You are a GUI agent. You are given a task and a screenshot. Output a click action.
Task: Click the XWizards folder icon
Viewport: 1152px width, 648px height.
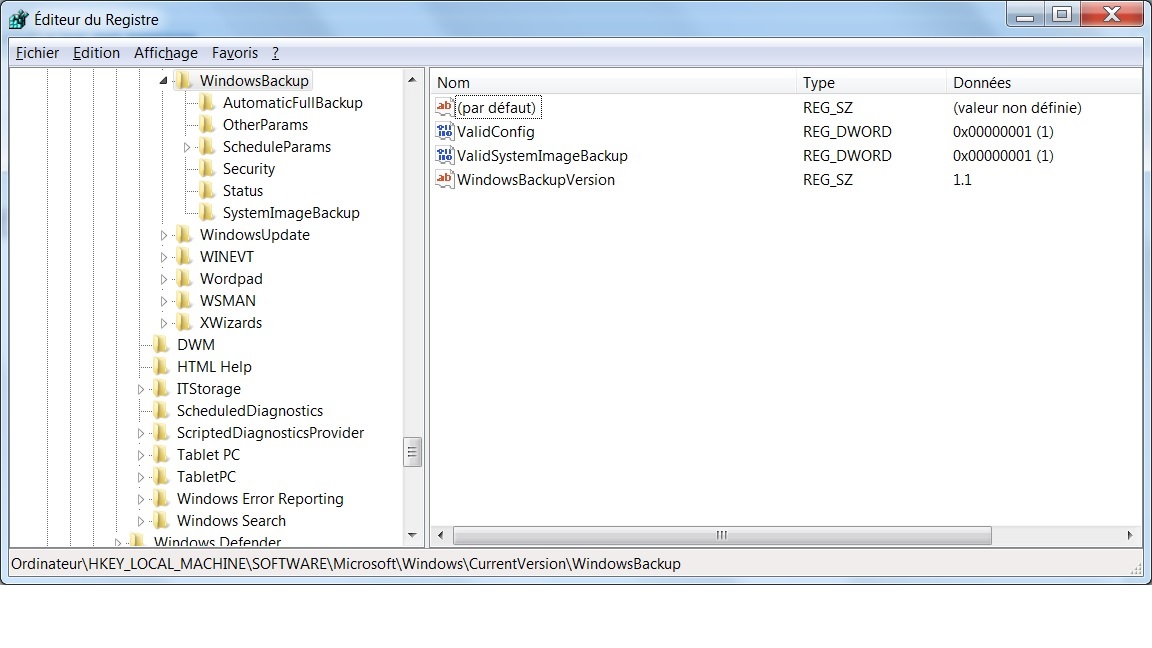[184, 323]
